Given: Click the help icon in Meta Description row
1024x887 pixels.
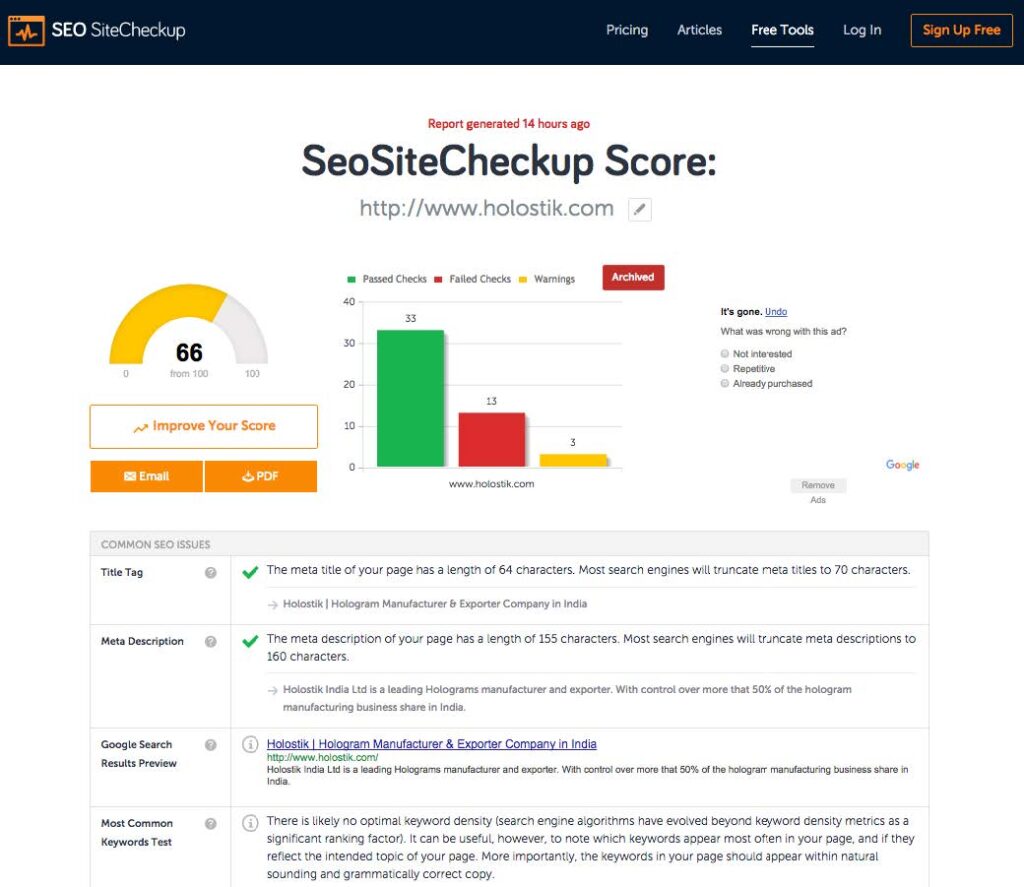Looking at the screenshot, I should pos(210,641).
